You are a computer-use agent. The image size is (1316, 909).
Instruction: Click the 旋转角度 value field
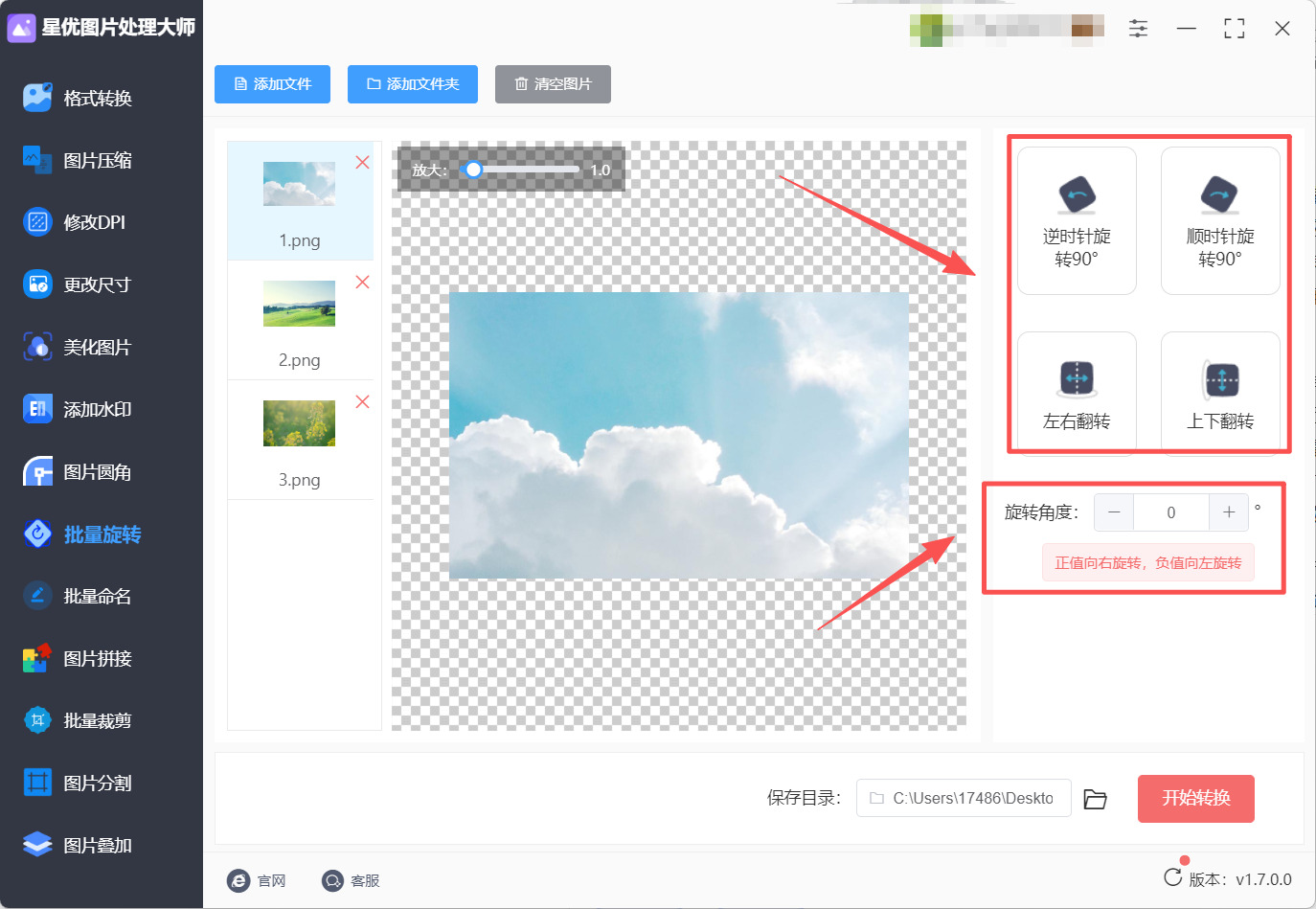[x=1171, y=512]
